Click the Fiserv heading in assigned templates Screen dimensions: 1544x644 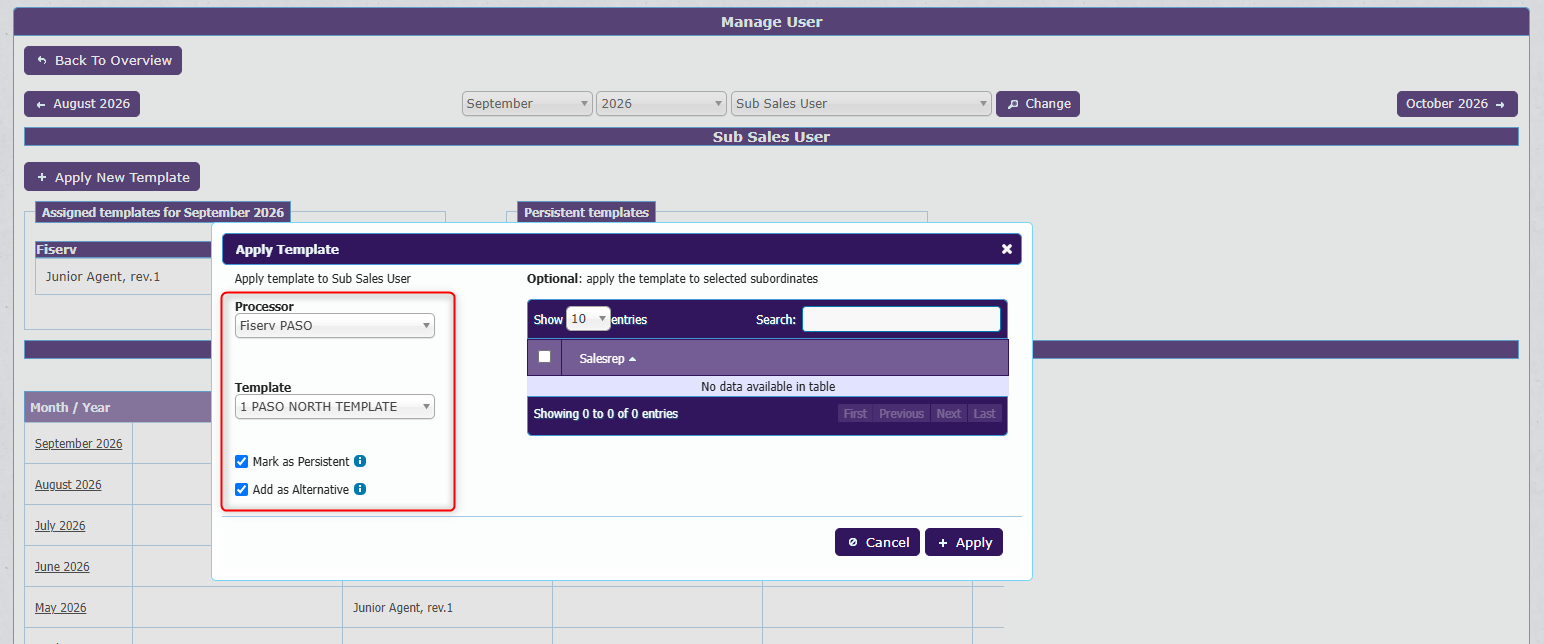(56, 250)
